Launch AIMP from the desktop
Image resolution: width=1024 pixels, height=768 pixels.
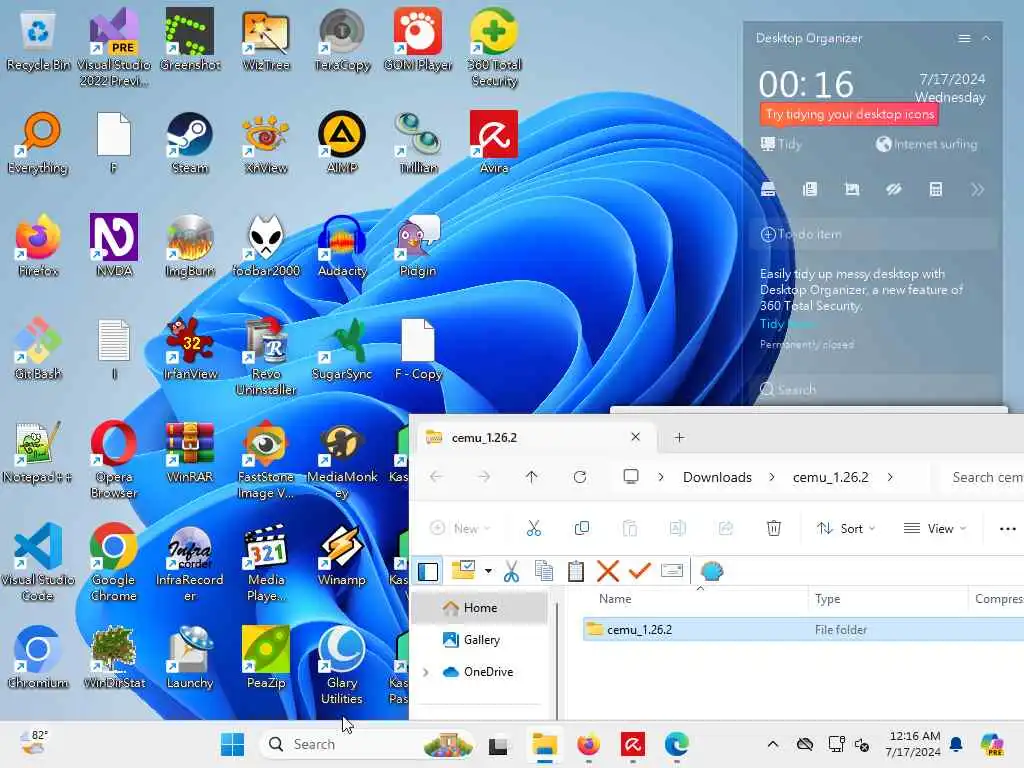(x=342, y=143)
